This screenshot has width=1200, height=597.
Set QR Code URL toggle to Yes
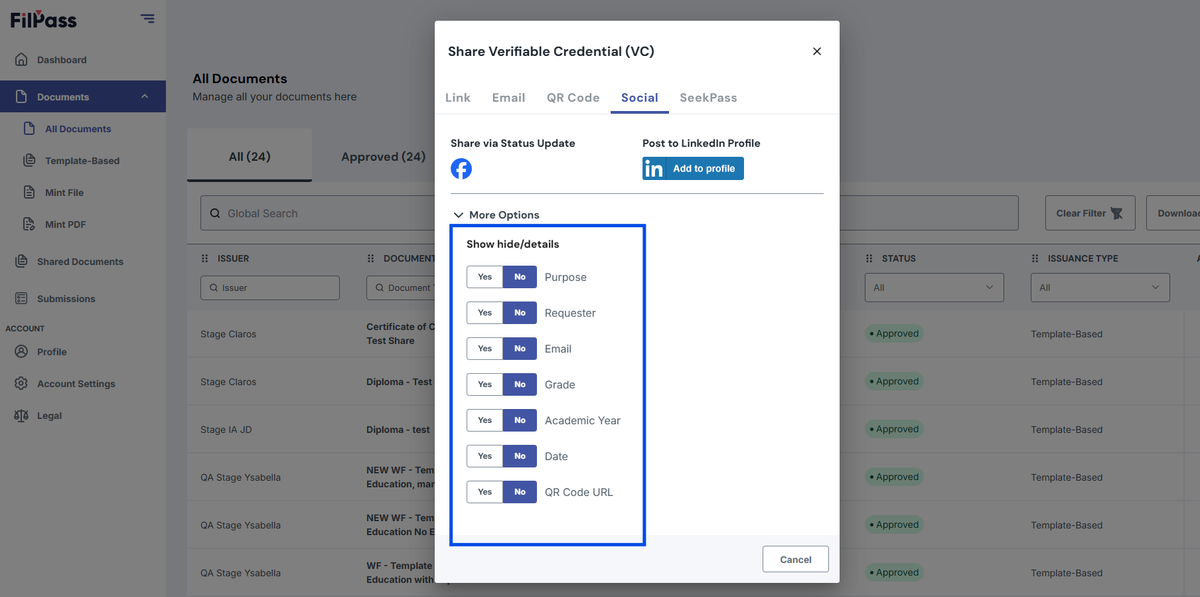[485, 492]
